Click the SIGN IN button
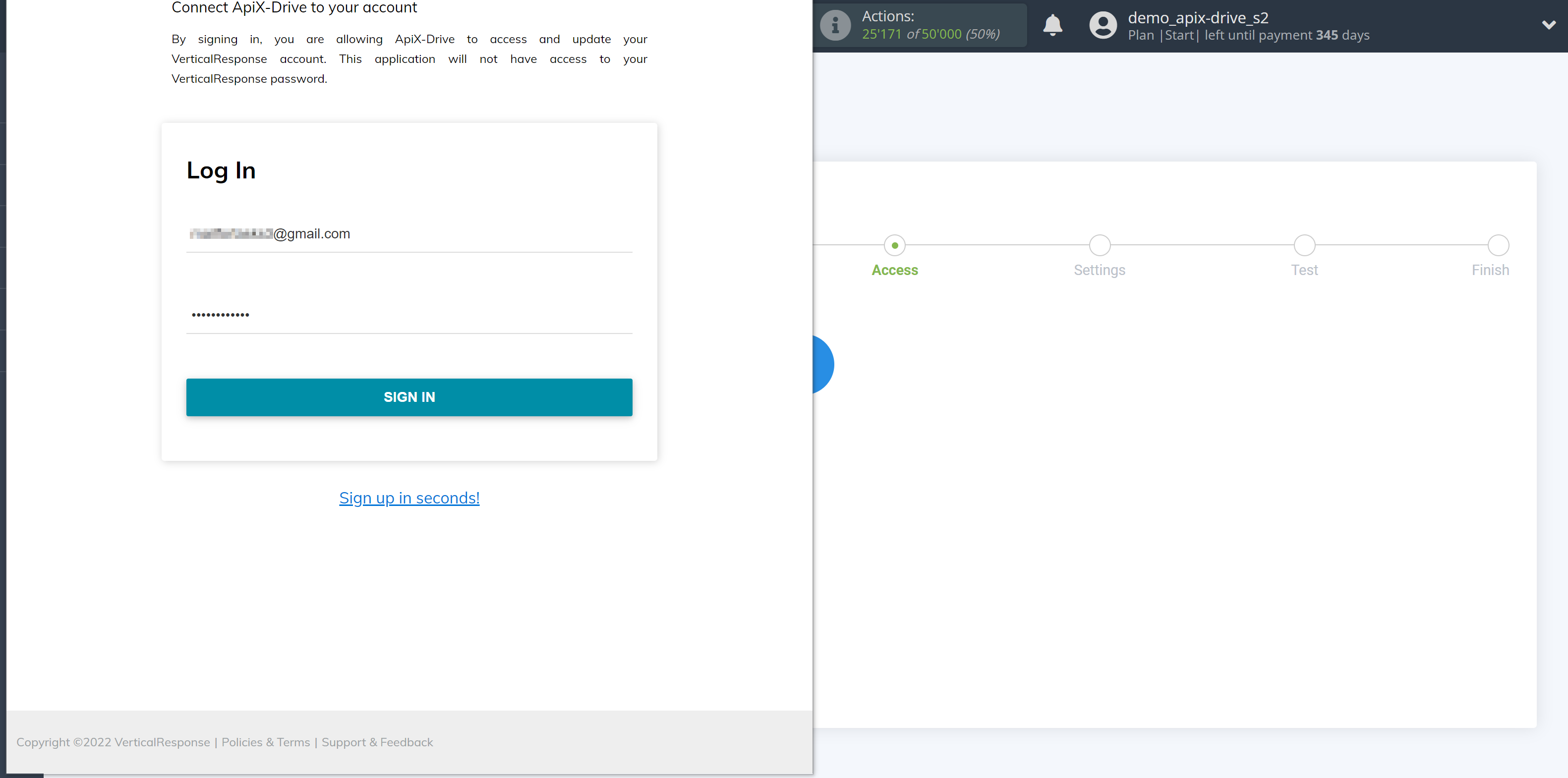 409,397
